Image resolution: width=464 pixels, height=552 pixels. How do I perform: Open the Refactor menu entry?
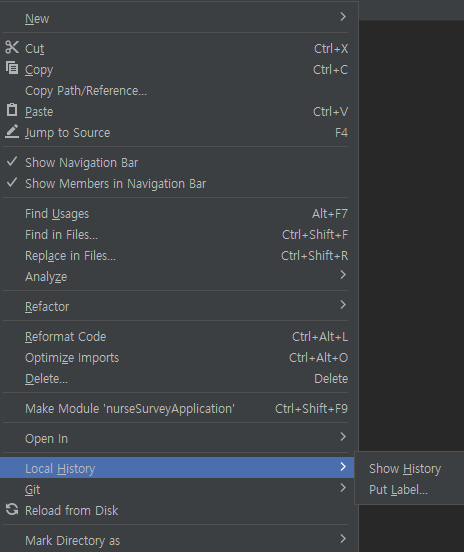pyautogui.click(x=177, y=307)
